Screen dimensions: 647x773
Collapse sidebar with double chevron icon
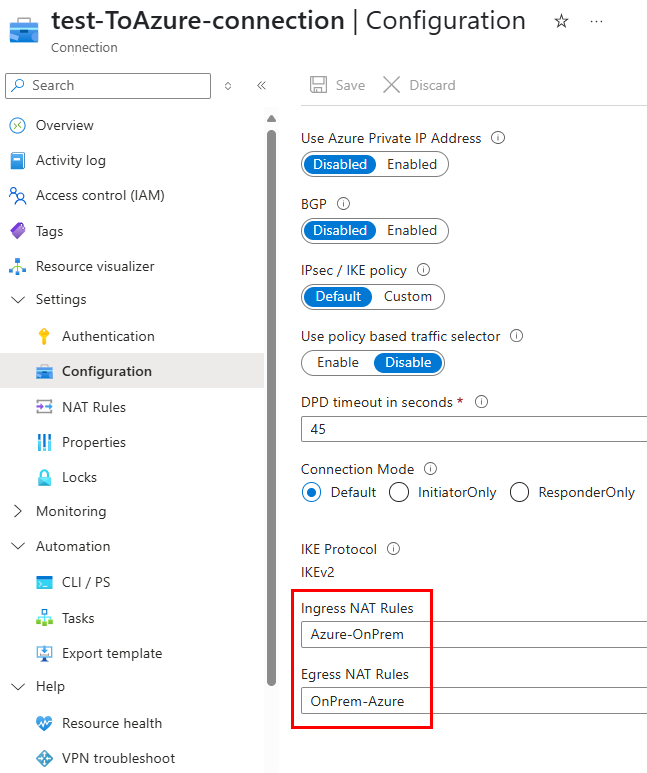coord(261,86)
